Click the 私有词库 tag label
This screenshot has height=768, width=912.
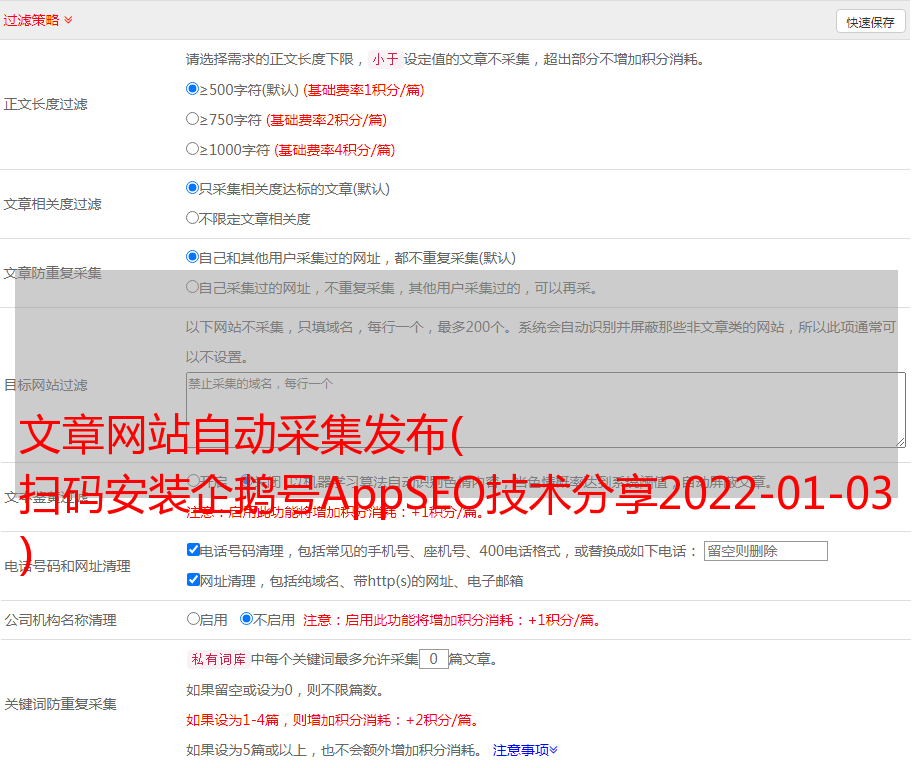pyautogui.click(x=216, y=660)
